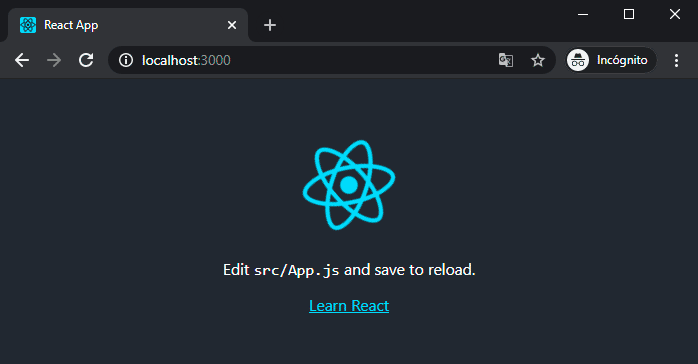
Task: Bookmark this page with the star icon
Action: coord(538,60)
